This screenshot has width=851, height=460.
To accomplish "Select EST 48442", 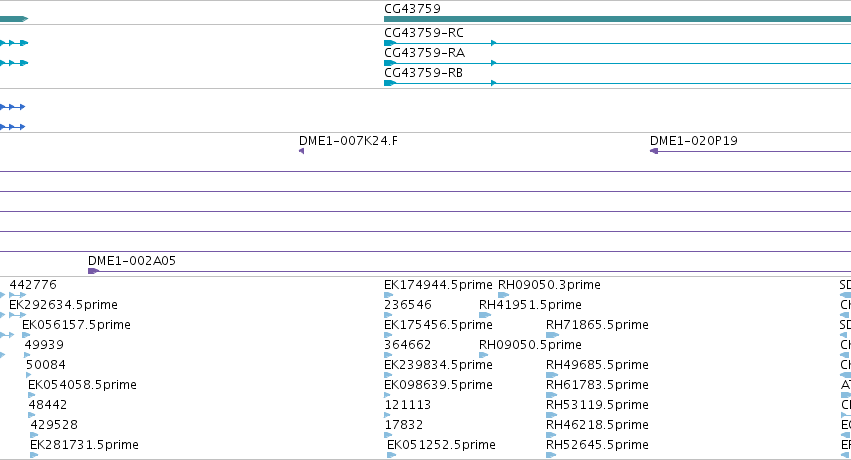I will tap(48, 405).
